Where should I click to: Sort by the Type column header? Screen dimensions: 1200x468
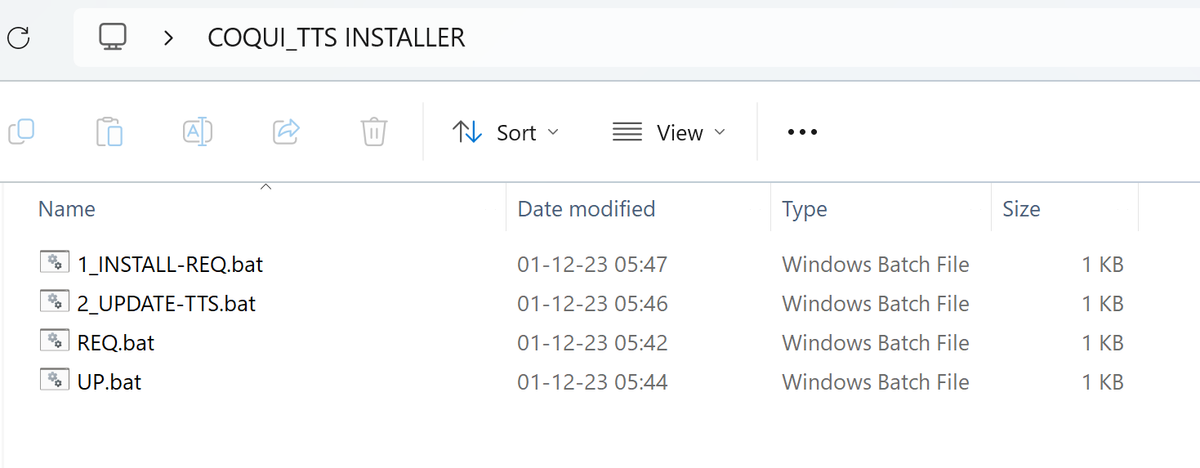coord(804,209)
